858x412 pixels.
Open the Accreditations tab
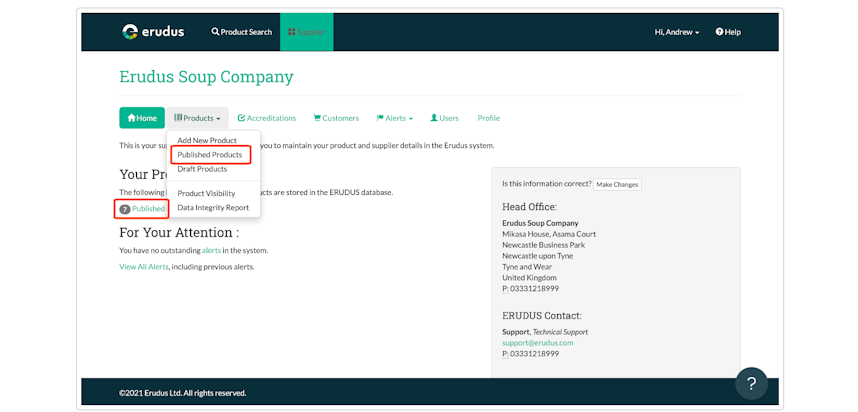[266, 118]
